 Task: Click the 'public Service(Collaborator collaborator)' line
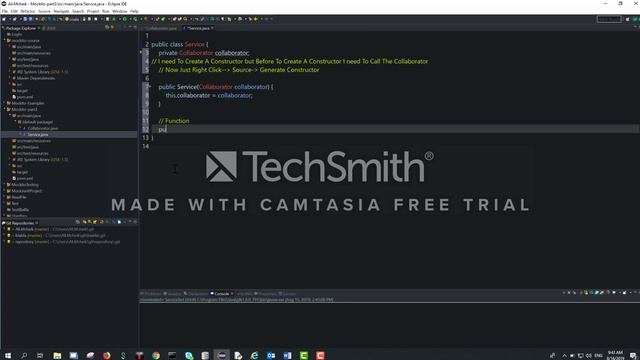[216, 87]
